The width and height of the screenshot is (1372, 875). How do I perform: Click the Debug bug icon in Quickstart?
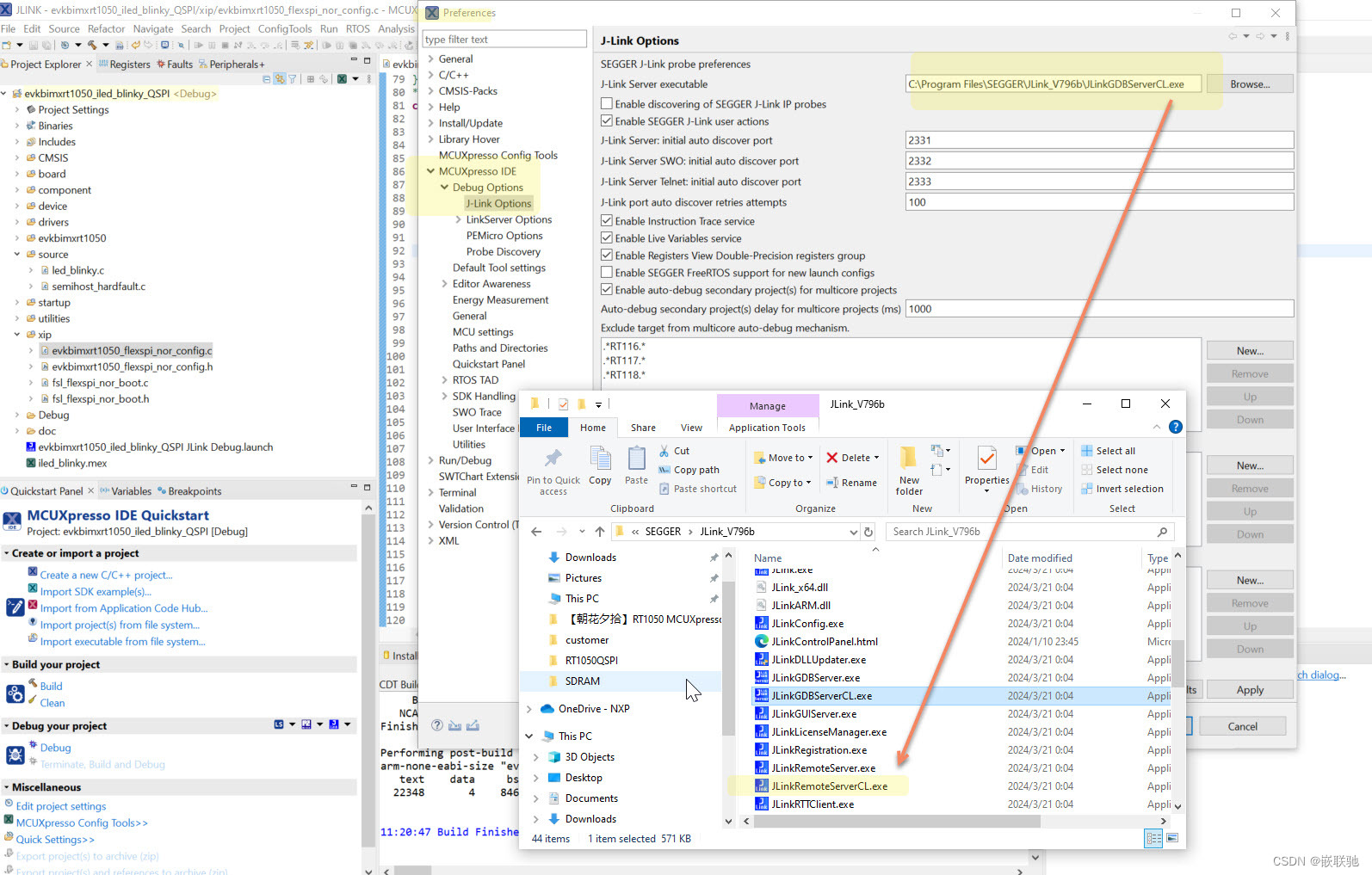click(33, 745)
